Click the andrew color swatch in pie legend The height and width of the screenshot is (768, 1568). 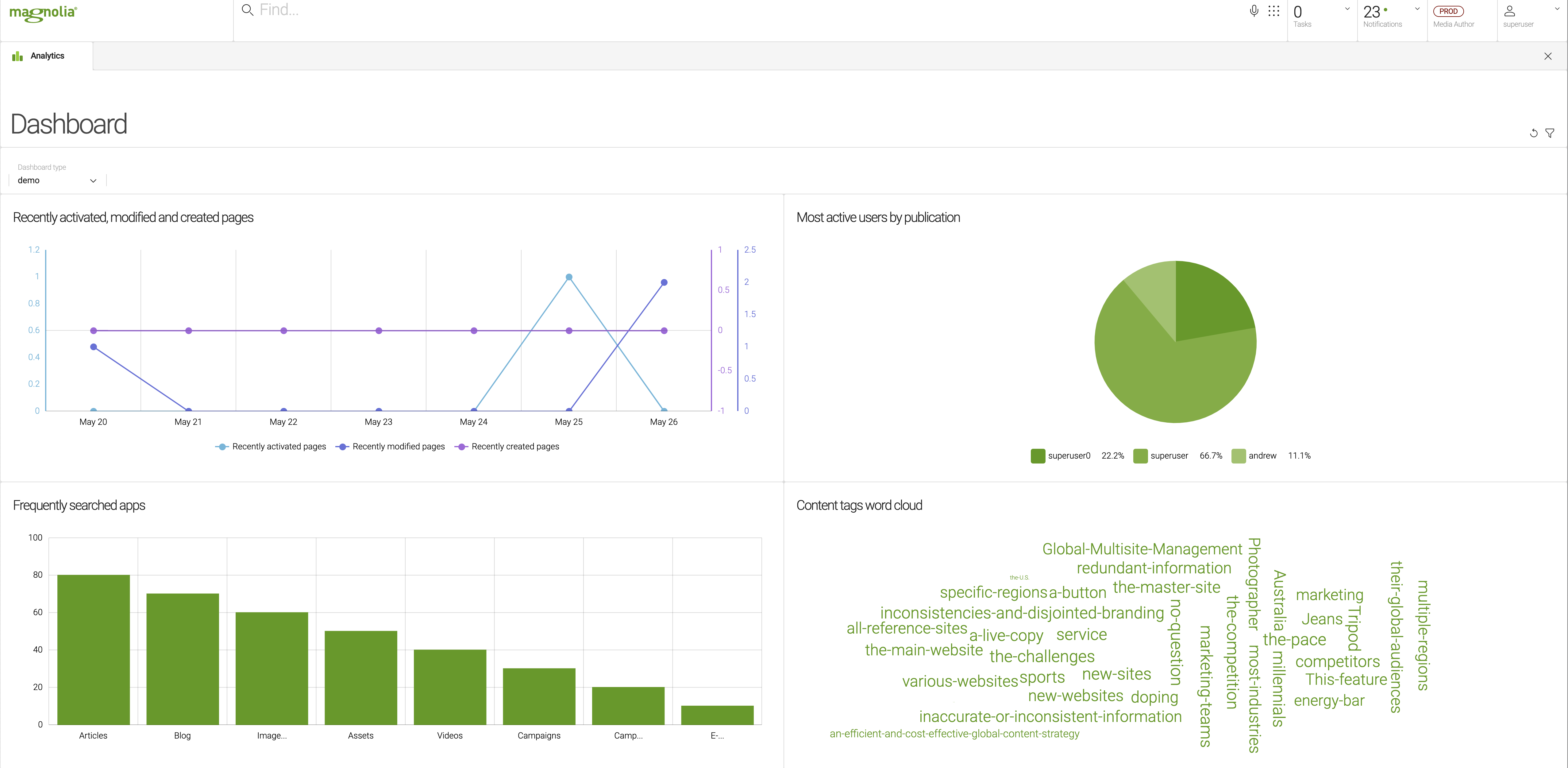coord(1238,456)
